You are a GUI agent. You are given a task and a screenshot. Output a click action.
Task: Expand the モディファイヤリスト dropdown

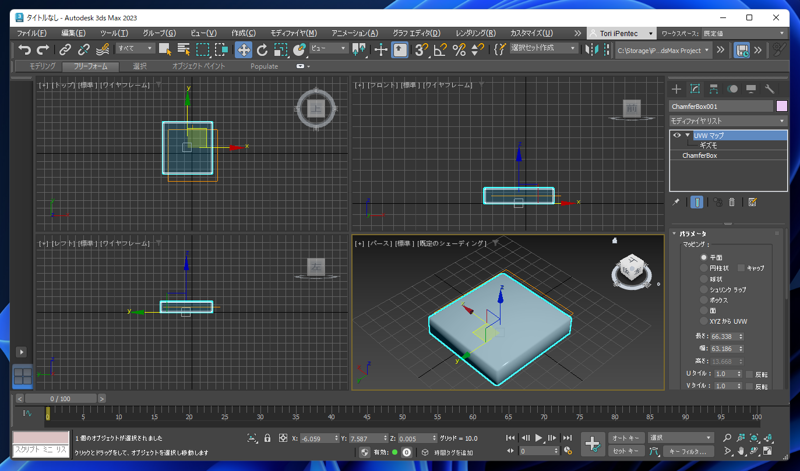728,121
